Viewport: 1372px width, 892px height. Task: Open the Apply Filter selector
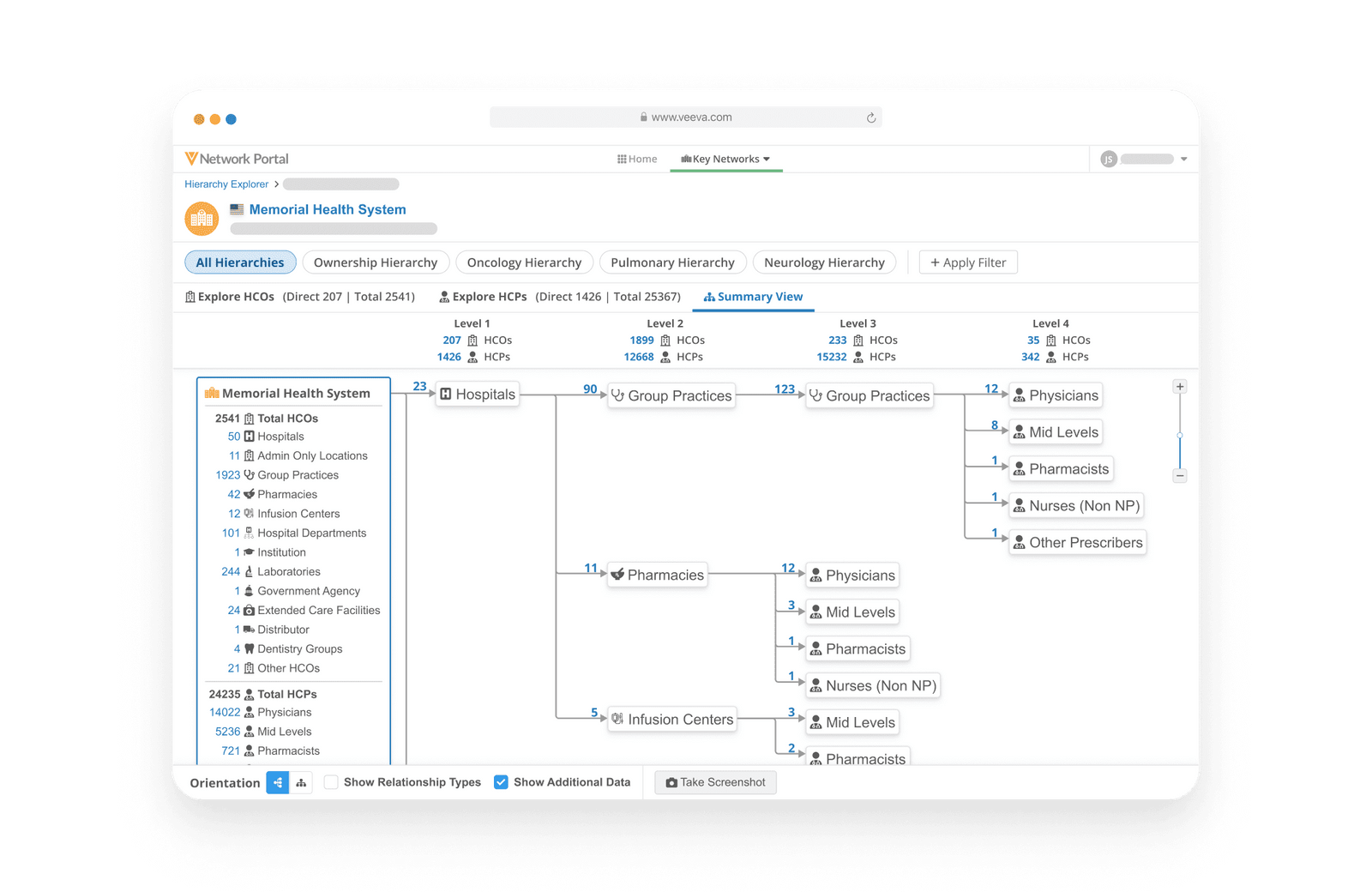(x=968, y=262)
